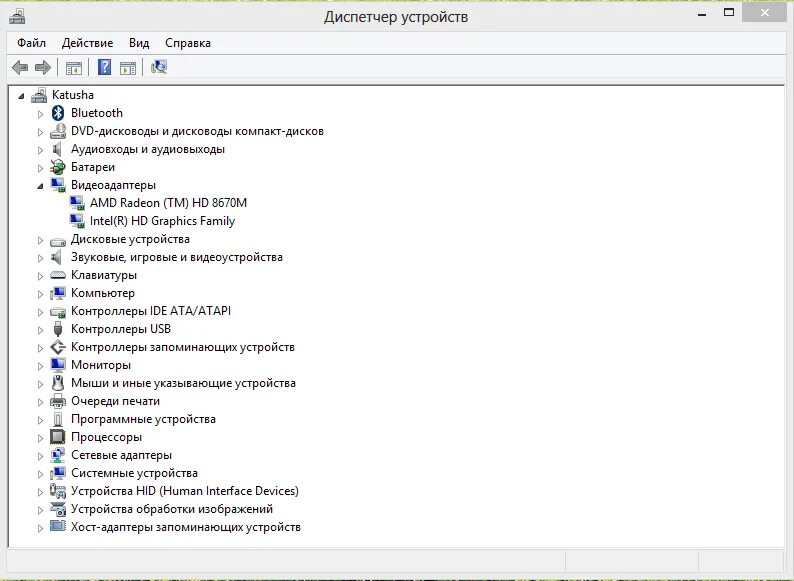The width and height of the screenshot is (794, 581).
Task: Select the Клавиатуры label
Action: [x=104, y=275]
